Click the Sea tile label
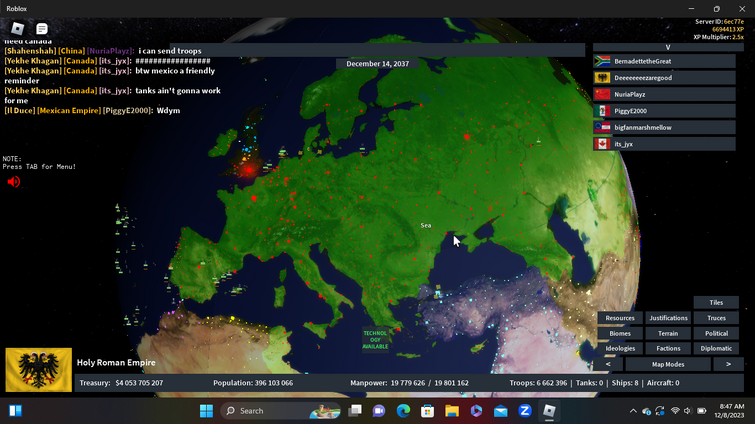The image size is (755, 424). (x=426, y=225)
